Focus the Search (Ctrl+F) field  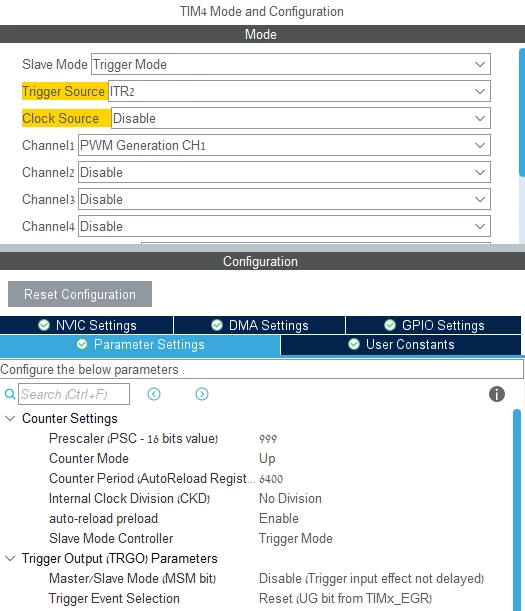74,394
